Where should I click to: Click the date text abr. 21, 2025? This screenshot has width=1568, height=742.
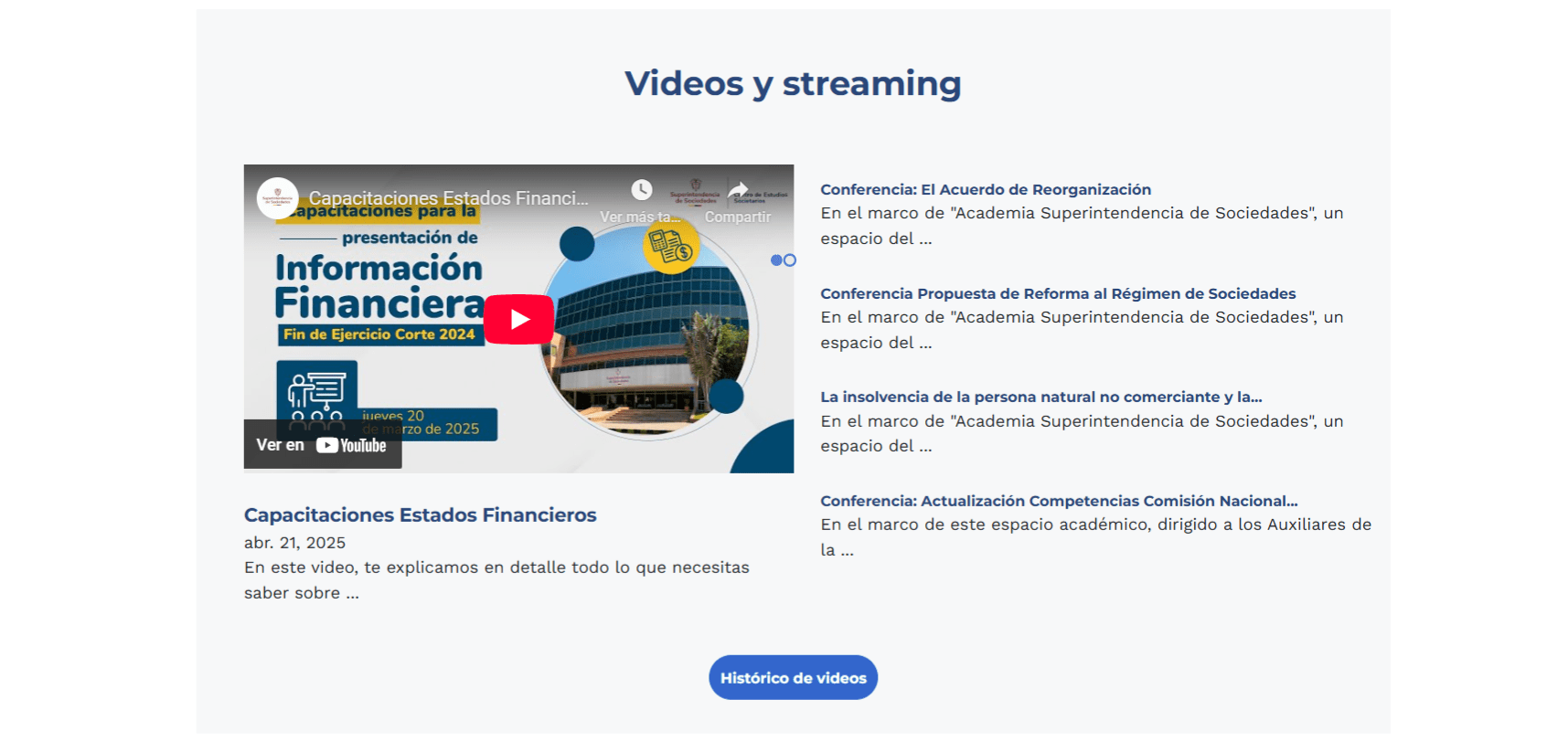[294, 543]
